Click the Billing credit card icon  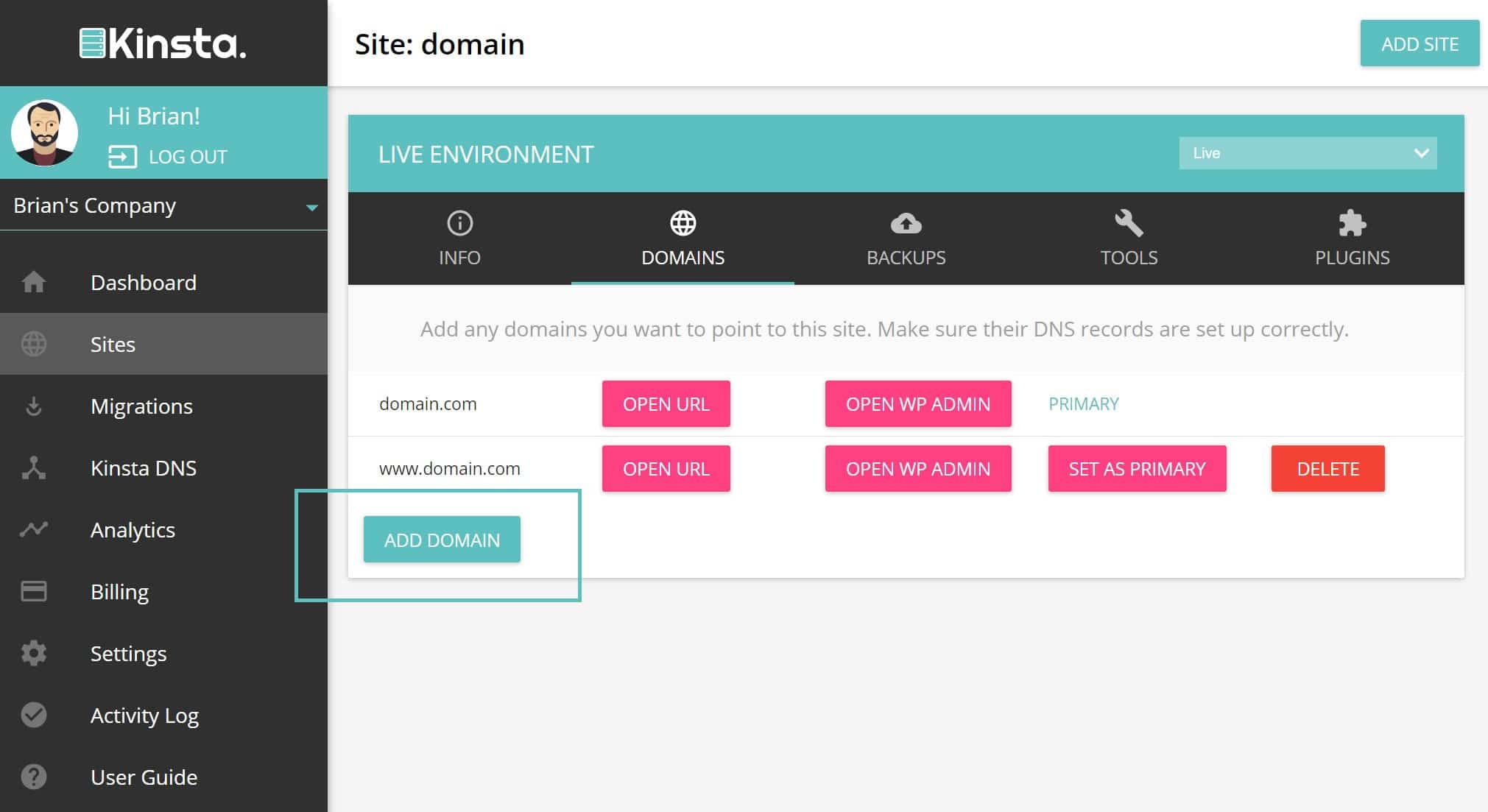[x=34, y=591]
